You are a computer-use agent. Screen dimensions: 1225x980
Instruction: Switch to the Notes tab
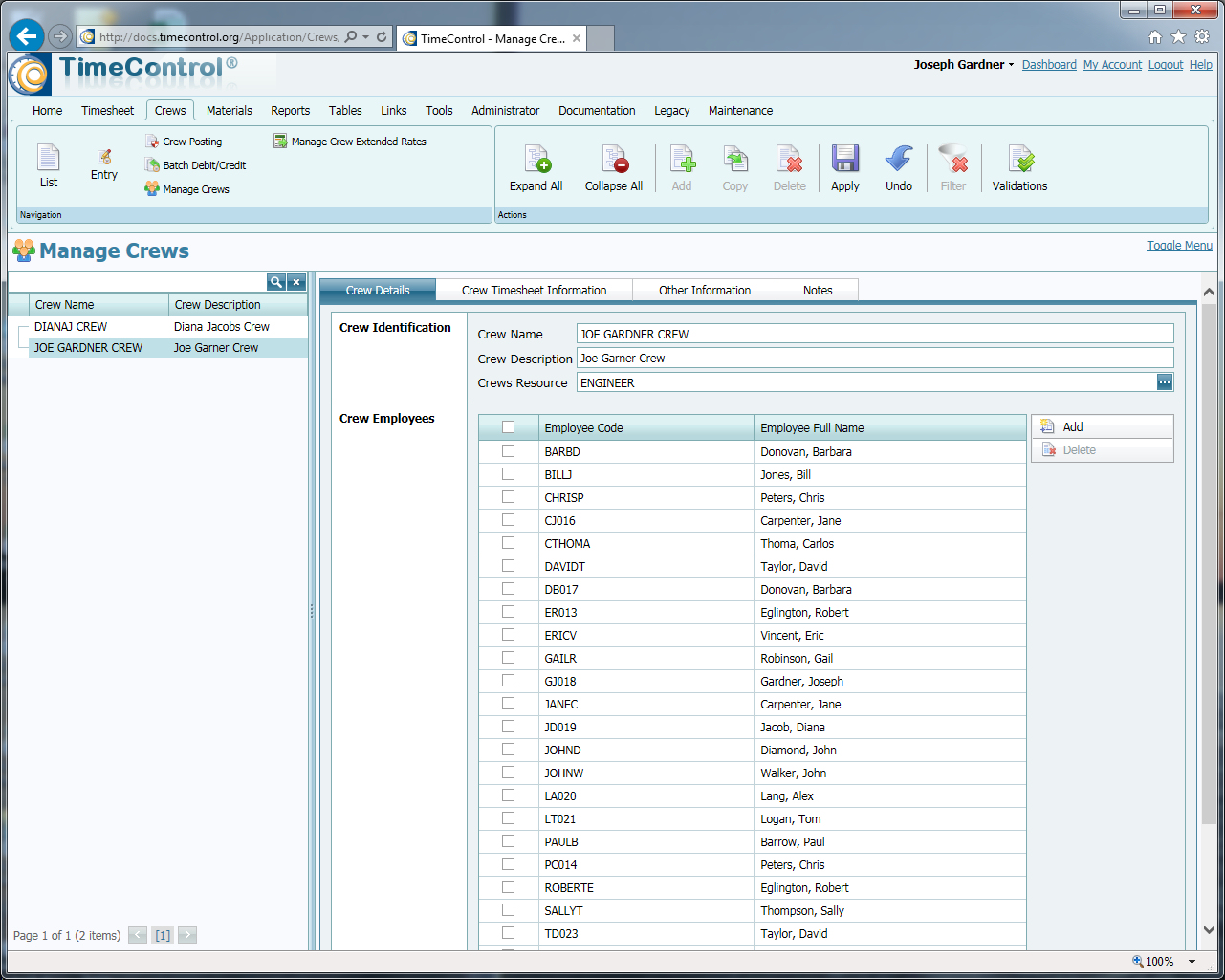[x=818, y=290]
